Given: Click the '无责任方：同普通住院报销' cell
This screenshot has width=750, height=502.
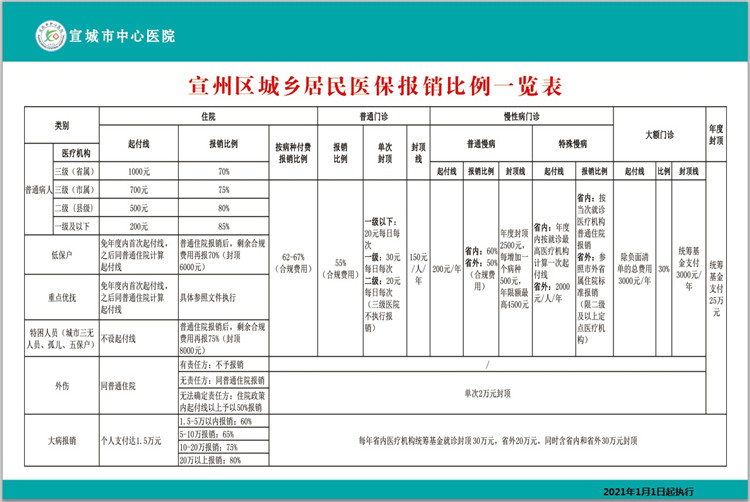Looking at the screenshot, I should click(223, 380).
